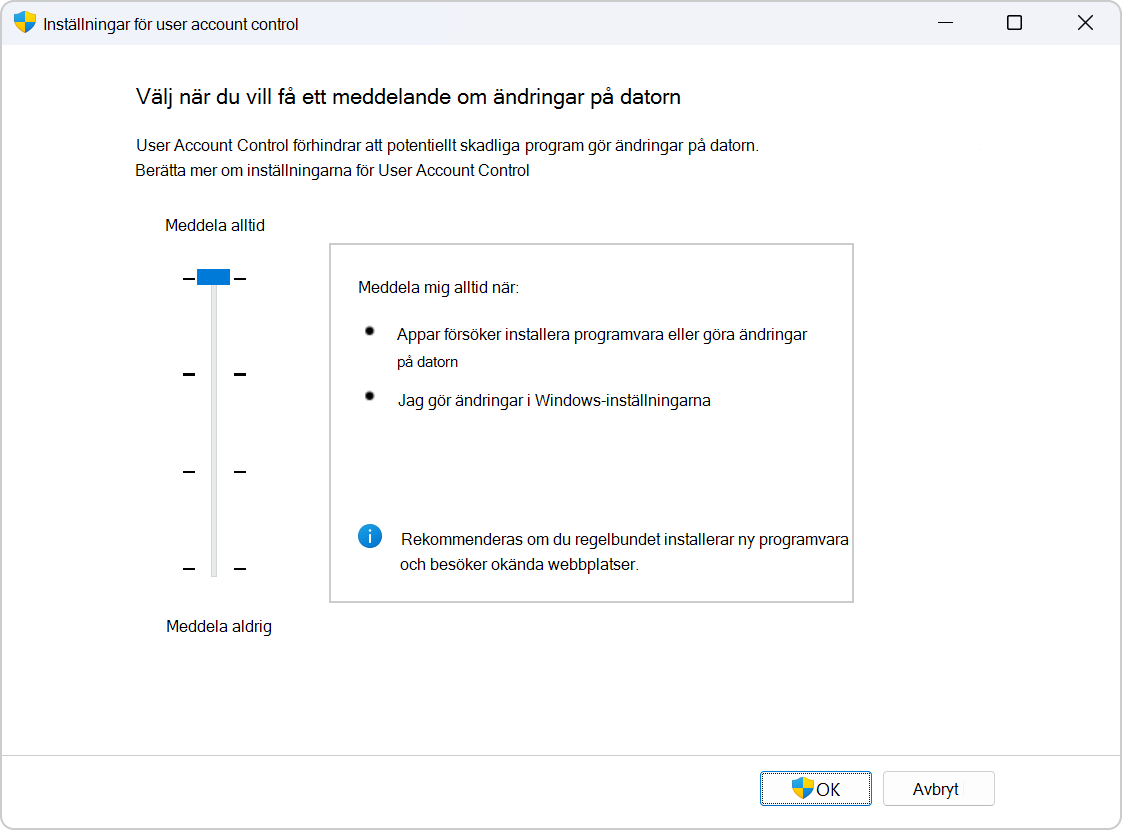1122x830 pixels.
Task: Confirm with the OK button
Action: [816, 788]
